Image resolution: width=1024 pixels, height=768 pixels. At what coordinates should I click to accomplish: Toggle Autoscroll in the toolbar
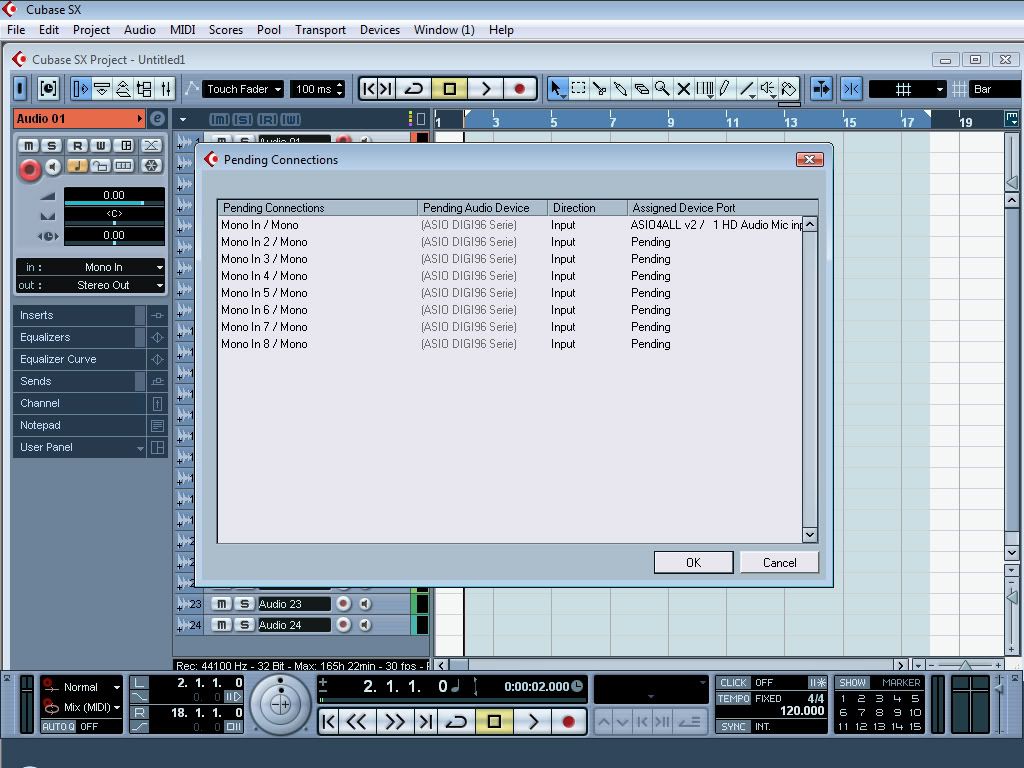click(x=822, y=89)
